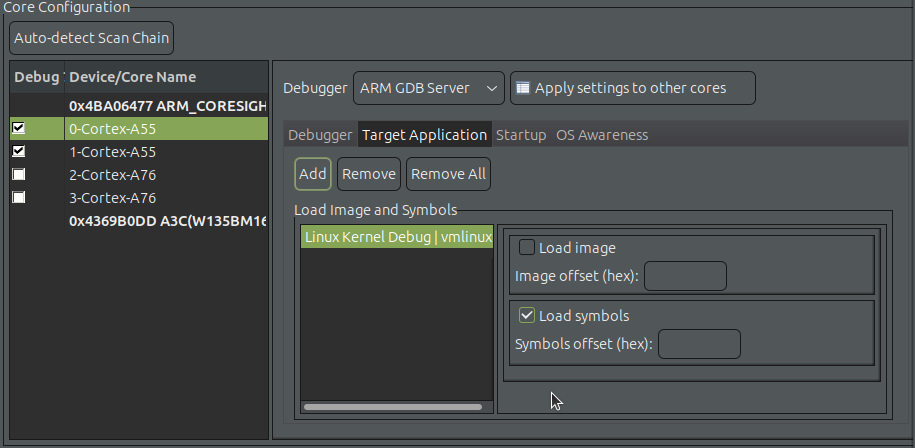
Task: Uncheck the Load symbols checkbox
Action: pos(528,316)
